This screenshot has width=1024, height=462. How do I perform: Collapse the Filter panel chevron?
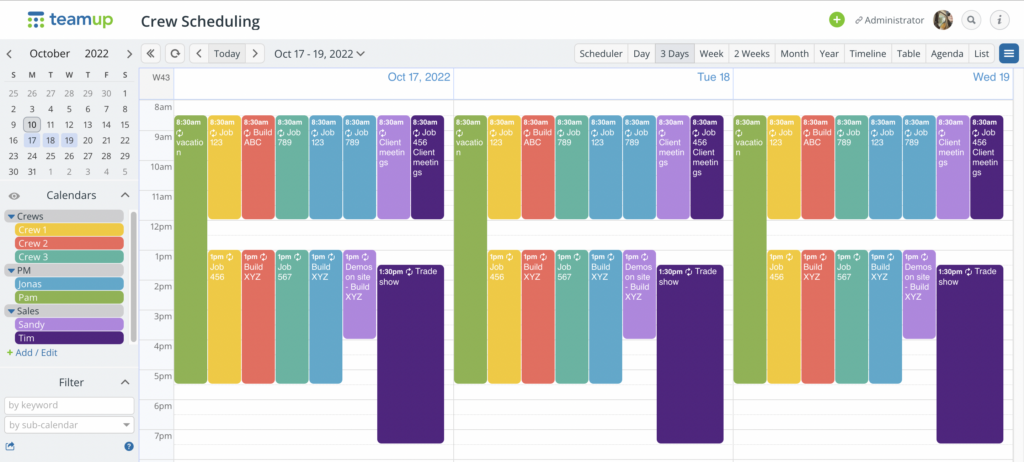125,382
